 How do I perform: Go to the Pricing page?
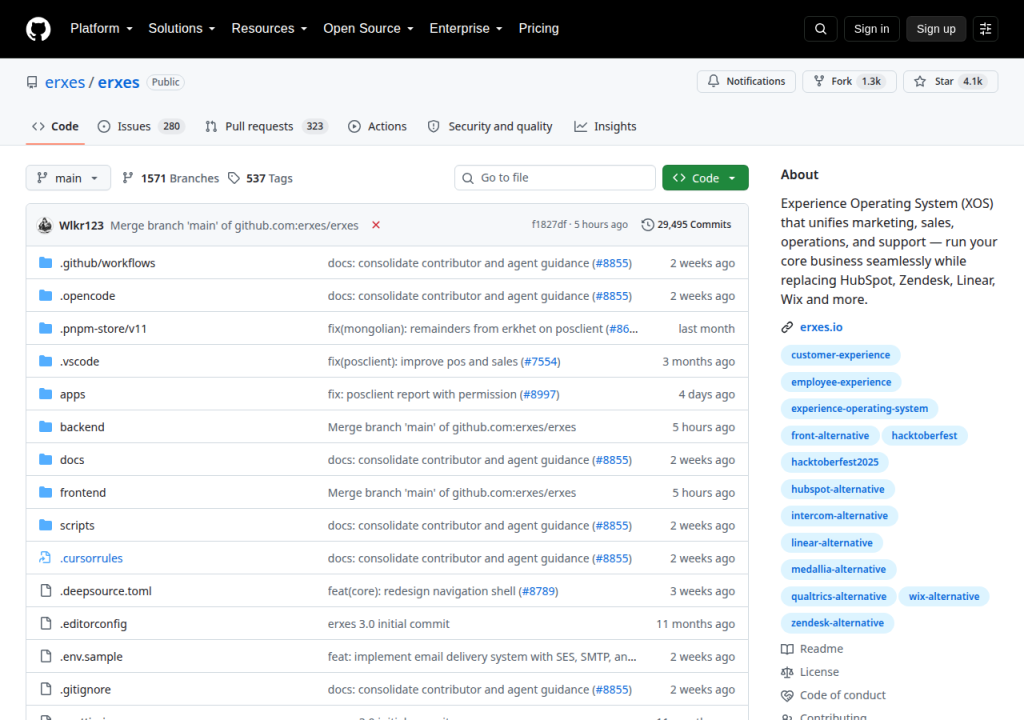[539, 29]
